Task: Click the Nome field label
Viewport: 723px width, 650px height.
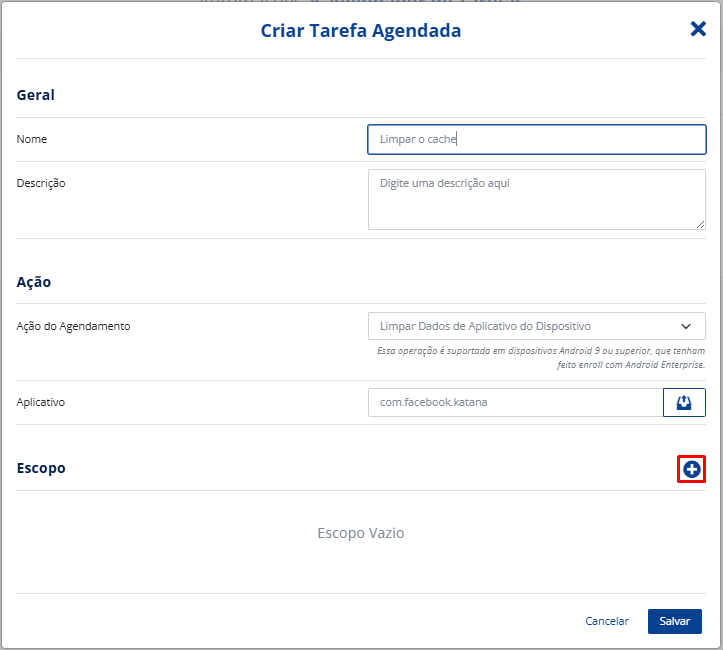Action: pos(32,139)
